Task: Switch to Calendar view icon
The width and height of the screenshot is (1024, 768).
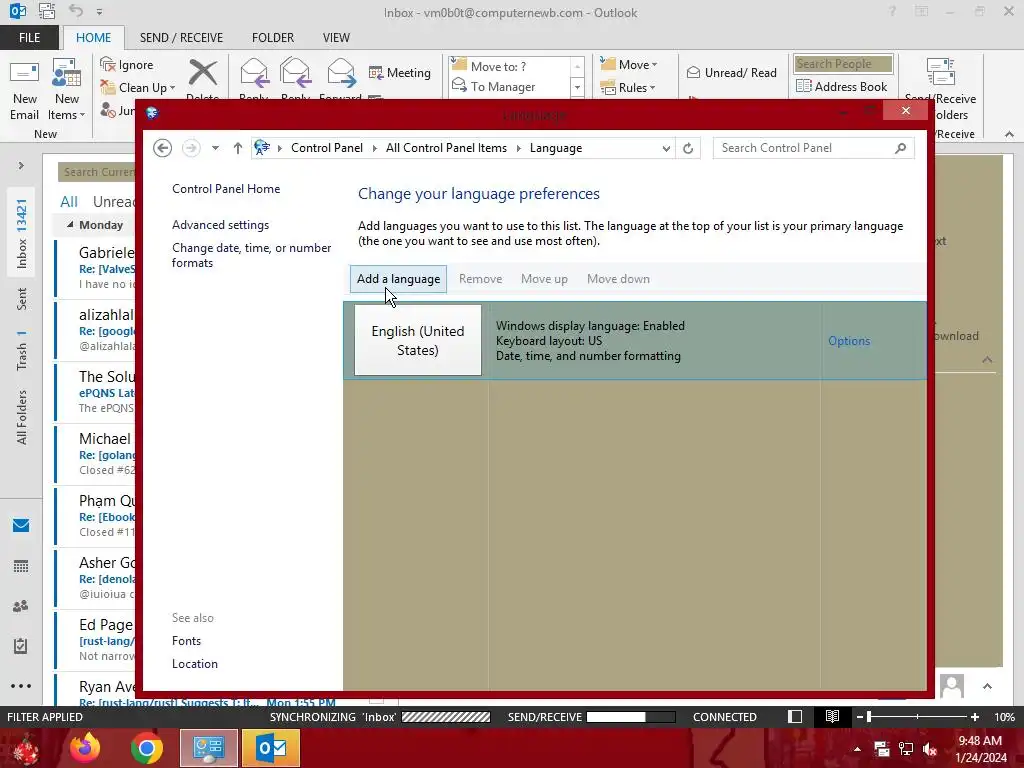Action: [x=21, y=566]
